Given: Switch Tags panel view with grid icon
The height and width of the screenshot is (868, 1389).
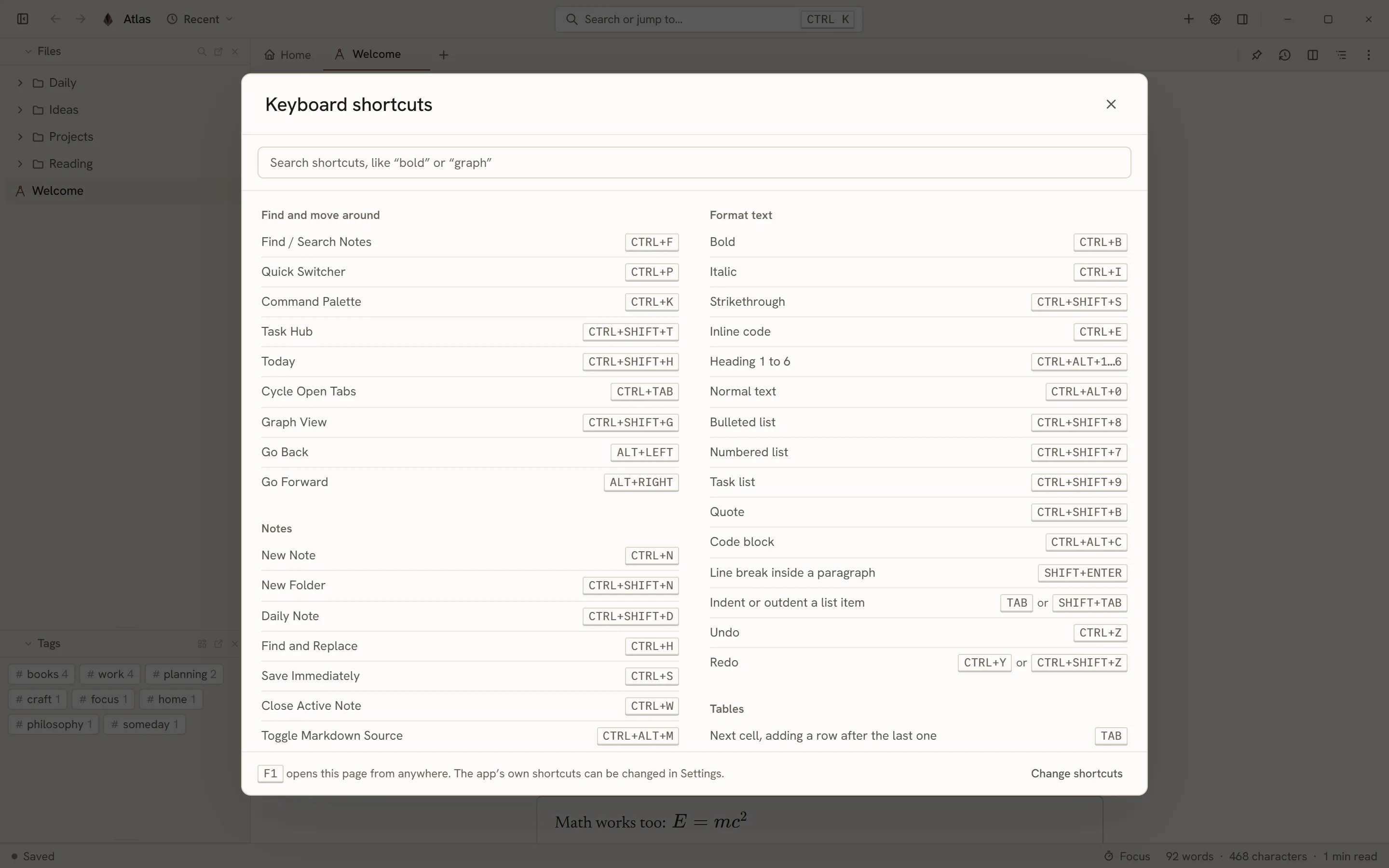Looking at the screenshot, I should click(x=202, y=644).
